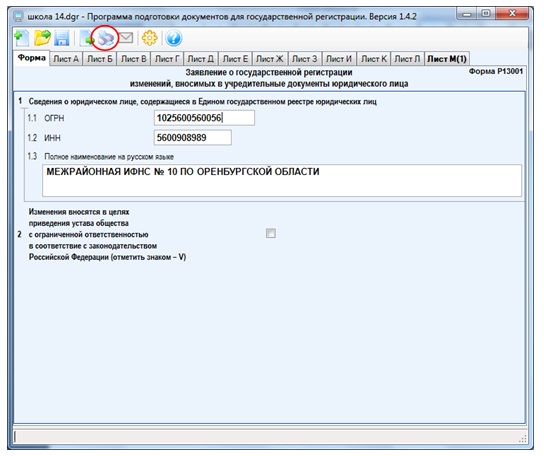The height and width of the screenshot is (456, 544).
Task: Switch to the Лист А tab
Action: [66, 59]
